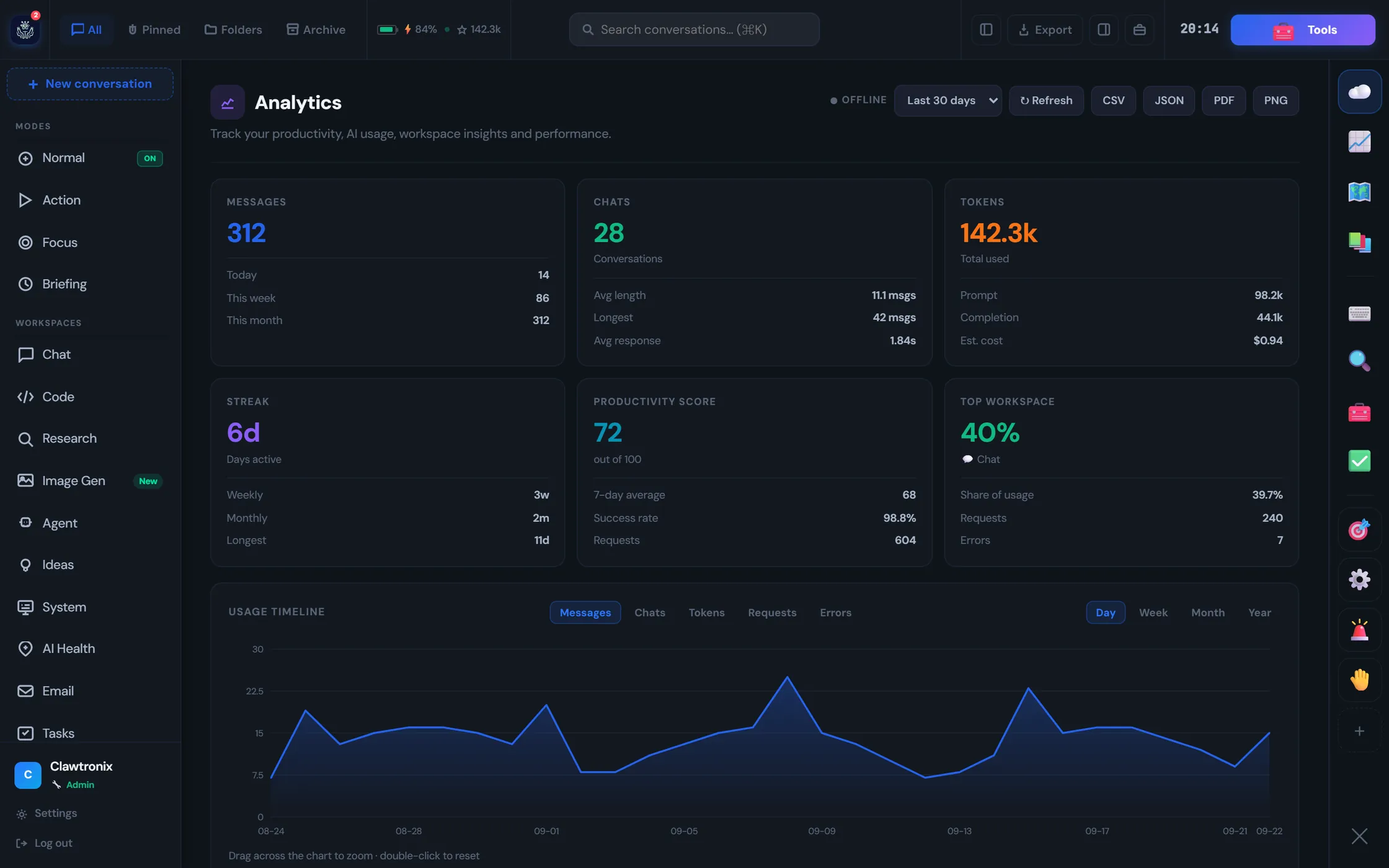
Task: Open the raised hand icon in right dock
Action: pos(1359,680)
